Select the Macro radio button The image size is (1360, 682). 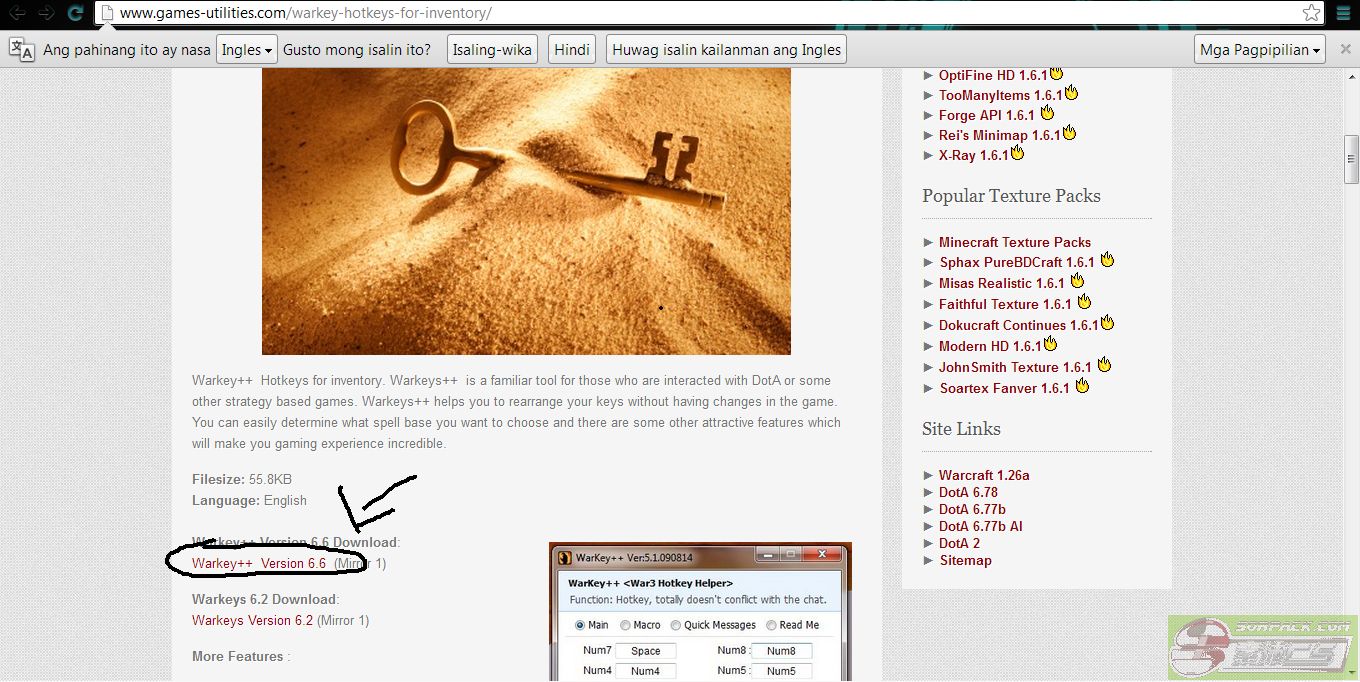coord(625,625)
